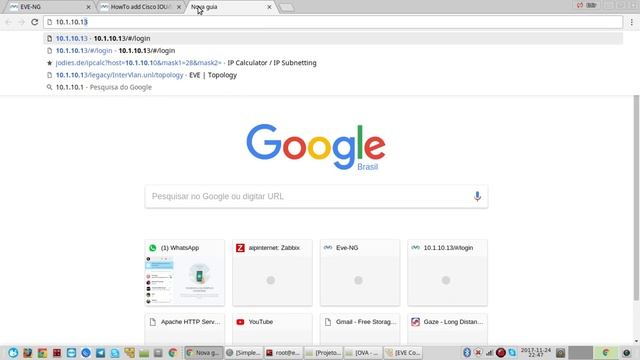Viewport: 640px width, 360px height.
Task: Open Chrome's three-dot menu
Action: pyautogui.click(x=632, y=22)
